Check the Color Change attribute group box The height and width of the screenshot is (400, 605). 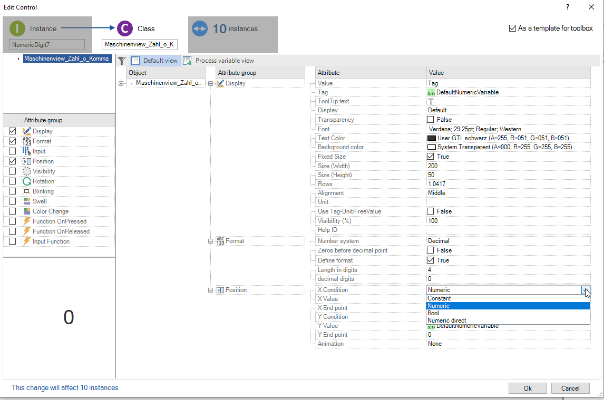11,211
